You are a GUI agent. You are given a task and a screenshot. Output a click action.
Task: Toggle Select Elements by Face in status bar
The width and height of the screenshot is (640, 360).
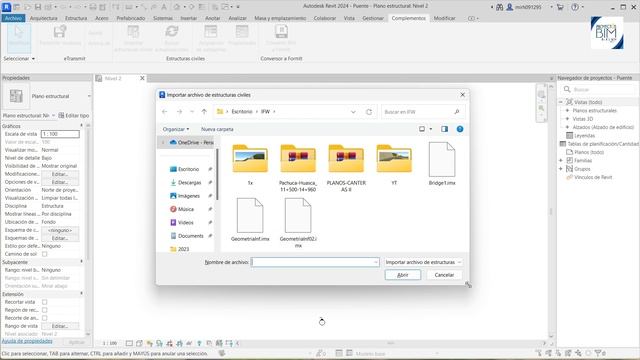[568, 353]
